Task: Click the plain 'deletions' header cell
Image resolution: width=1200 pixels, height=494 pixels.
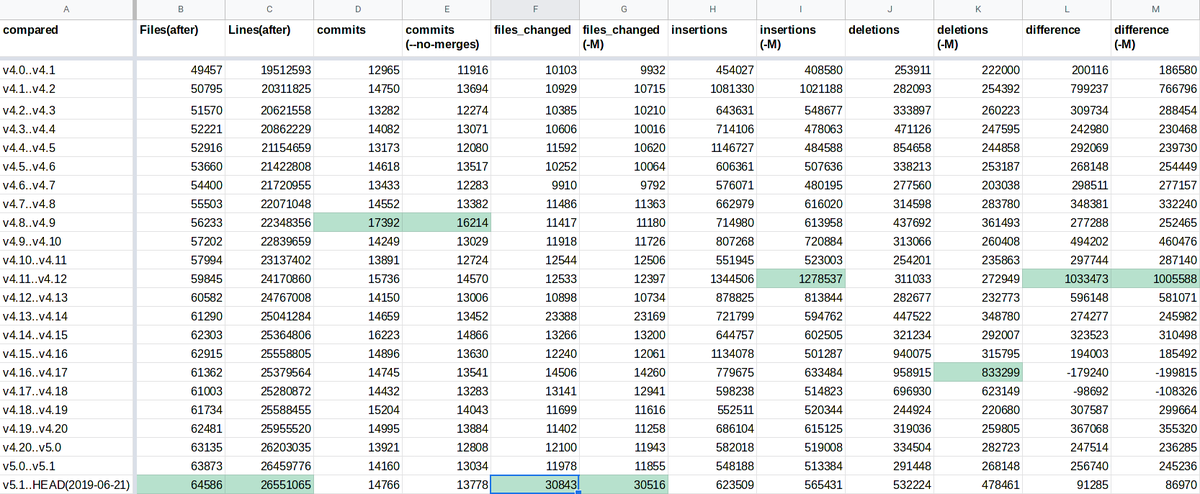Action: point(888,38)
